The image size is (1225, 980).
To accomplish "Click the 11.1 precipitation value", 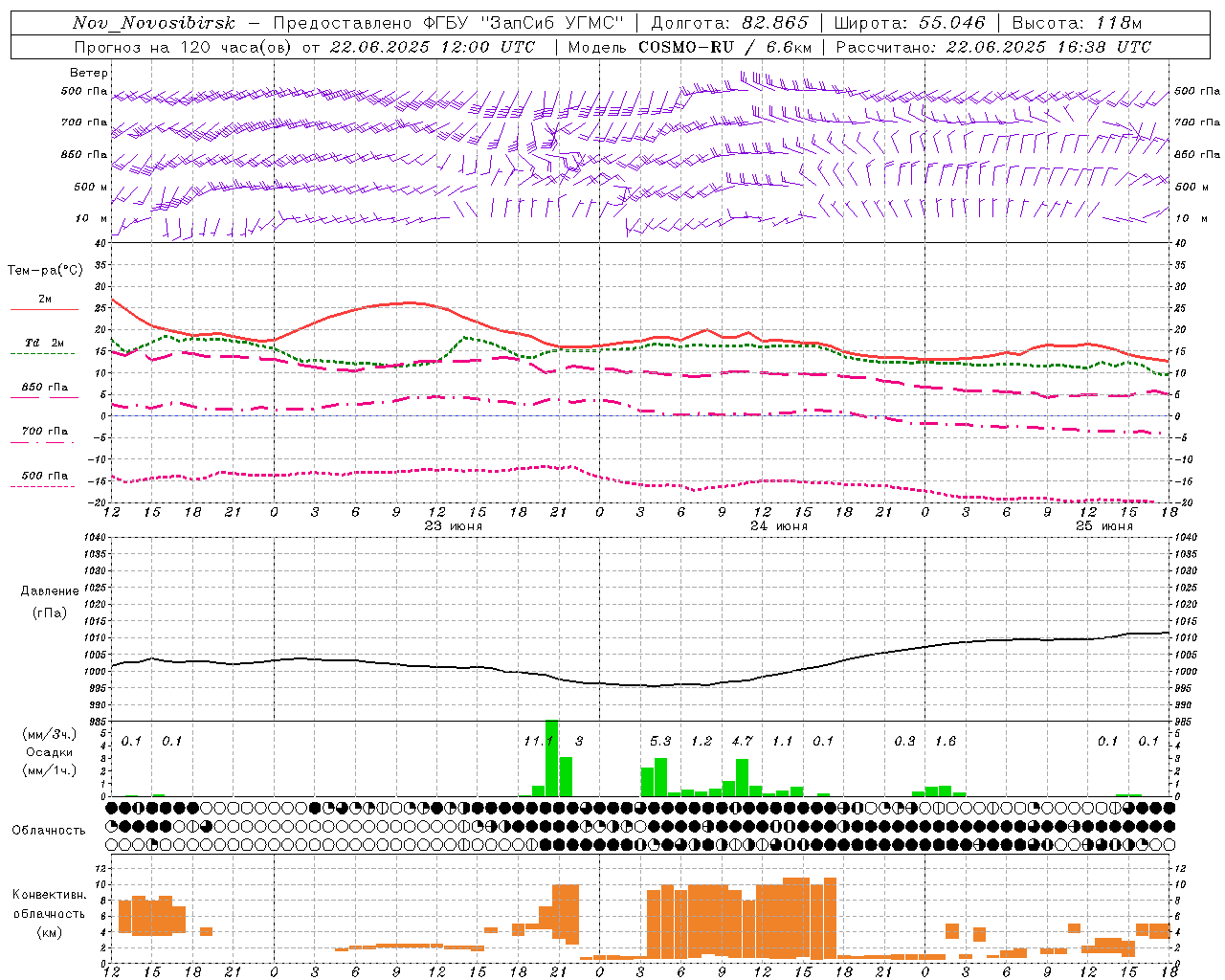I will pos(539,741).
